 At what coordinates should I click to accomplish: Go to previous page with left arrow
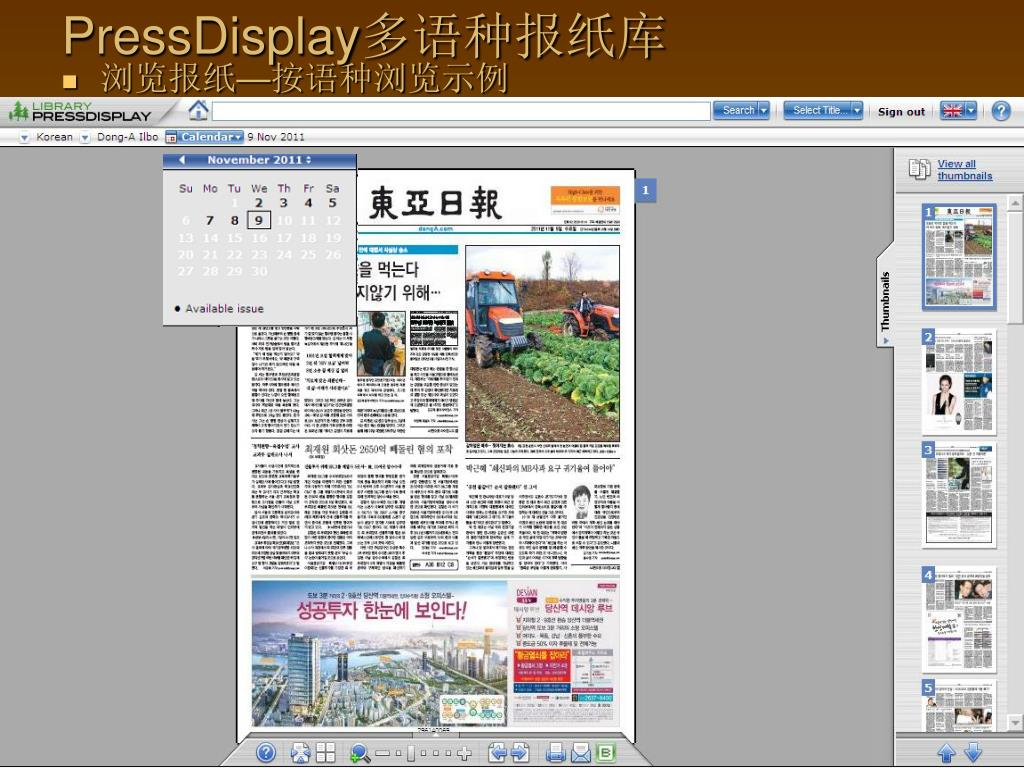(x=498, y=753)
